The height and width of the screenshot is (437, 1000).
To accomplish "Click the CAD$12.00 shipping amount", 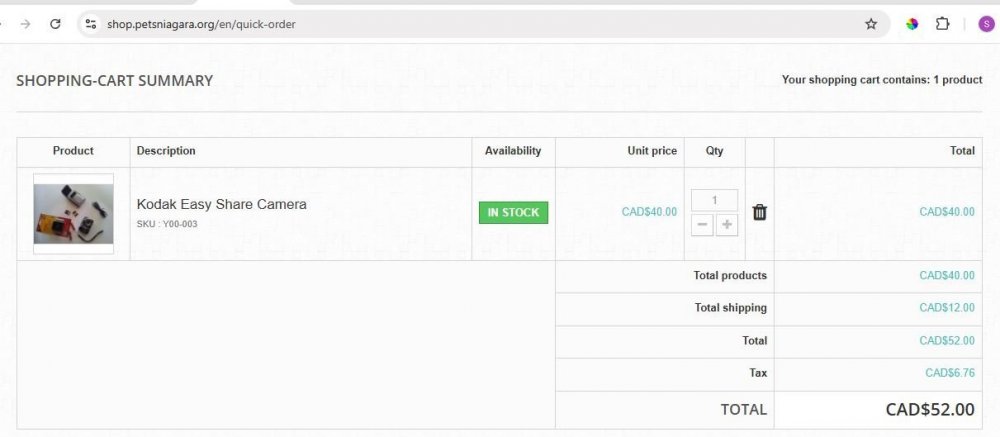I will pos(947,307).
